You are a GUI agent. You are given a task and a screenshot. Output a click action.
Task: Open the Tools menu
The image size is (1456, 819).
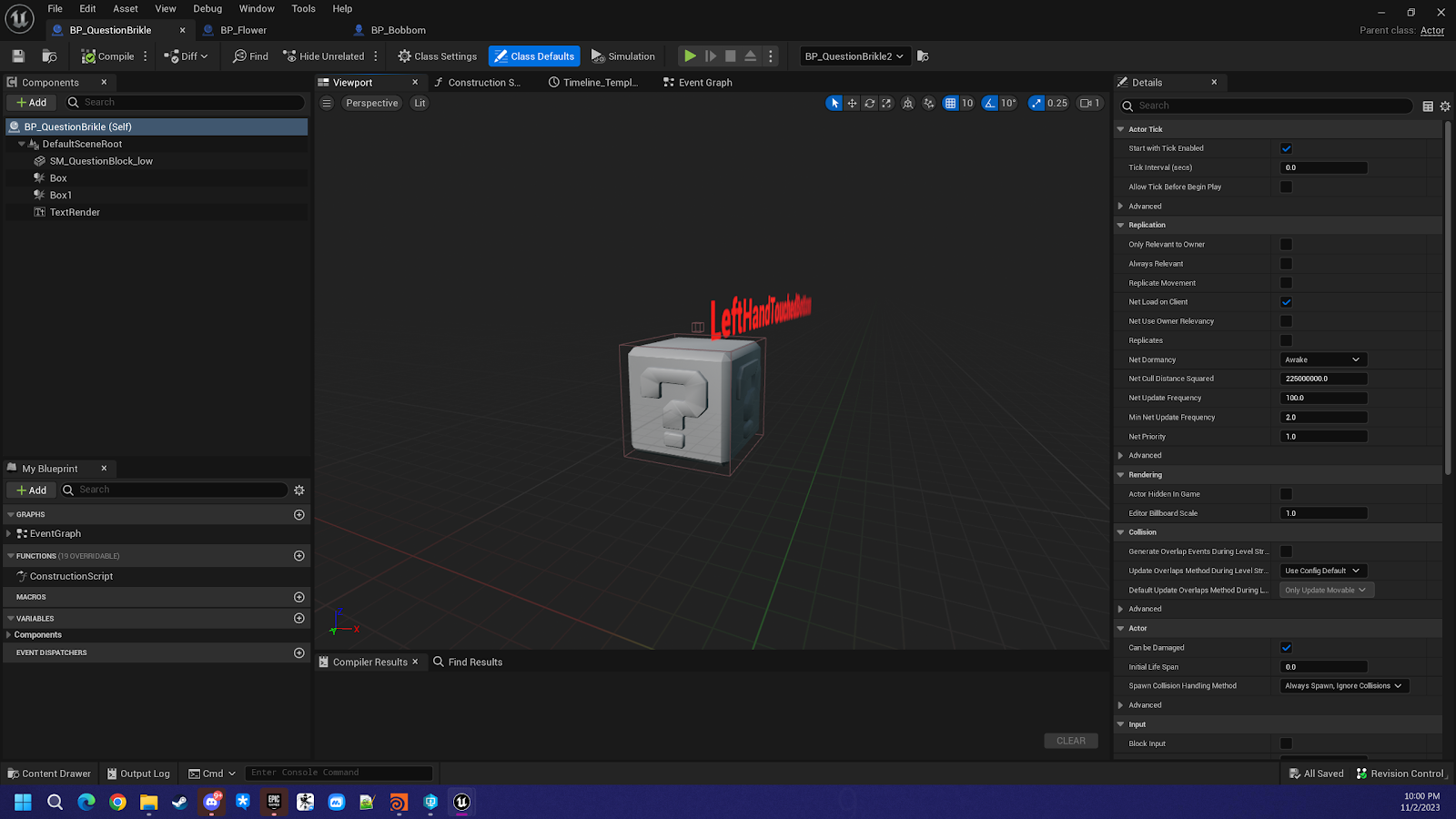[303, 9]
